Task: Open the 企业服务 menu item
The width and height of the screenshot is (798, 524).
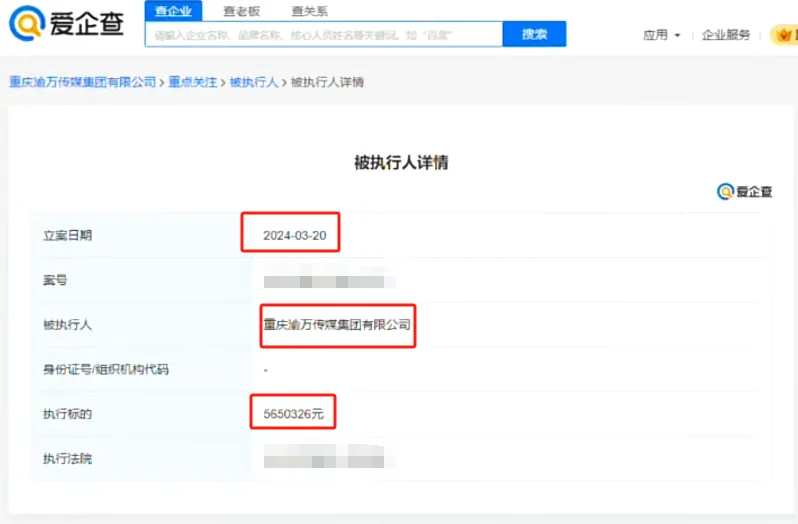Action: point(726,35)
